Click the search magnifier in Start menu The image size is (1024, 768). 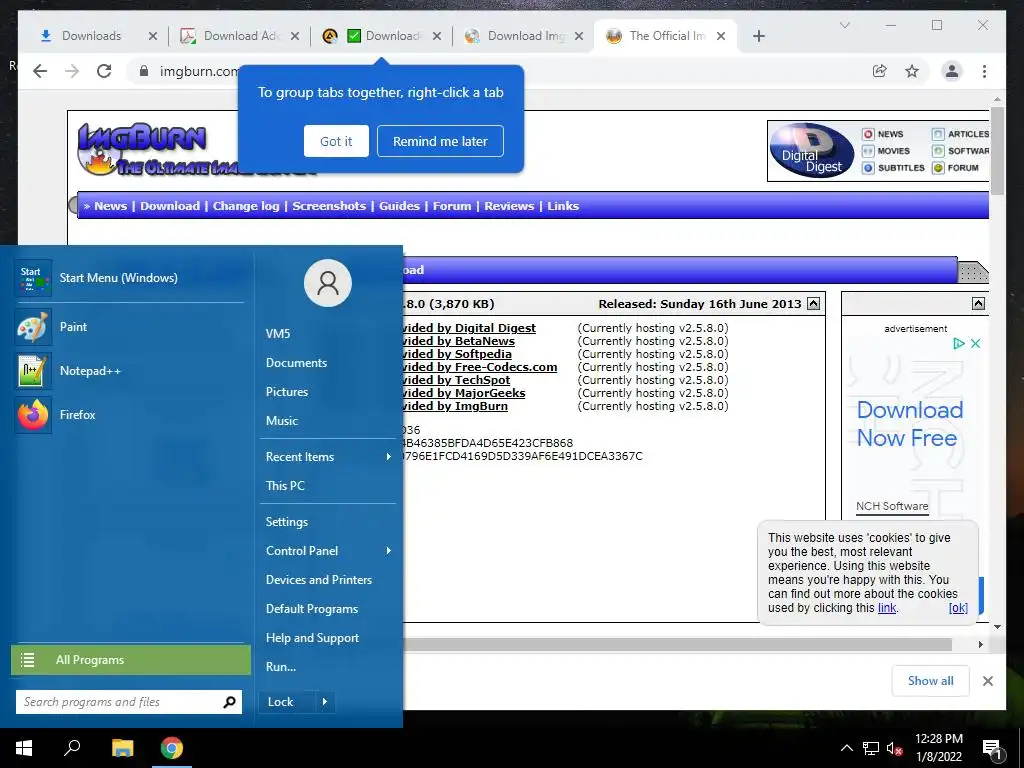229,702
